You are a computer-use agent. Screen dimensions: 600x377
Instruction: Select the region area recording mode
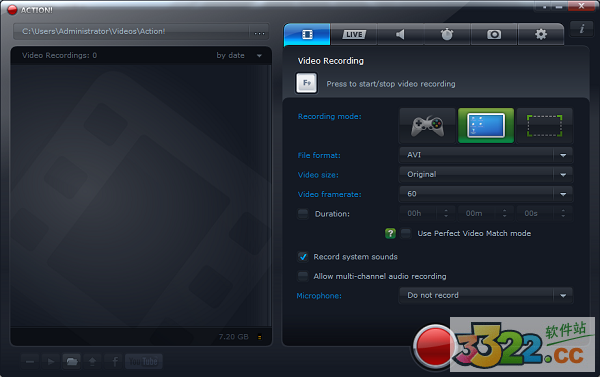pos(545,126)
